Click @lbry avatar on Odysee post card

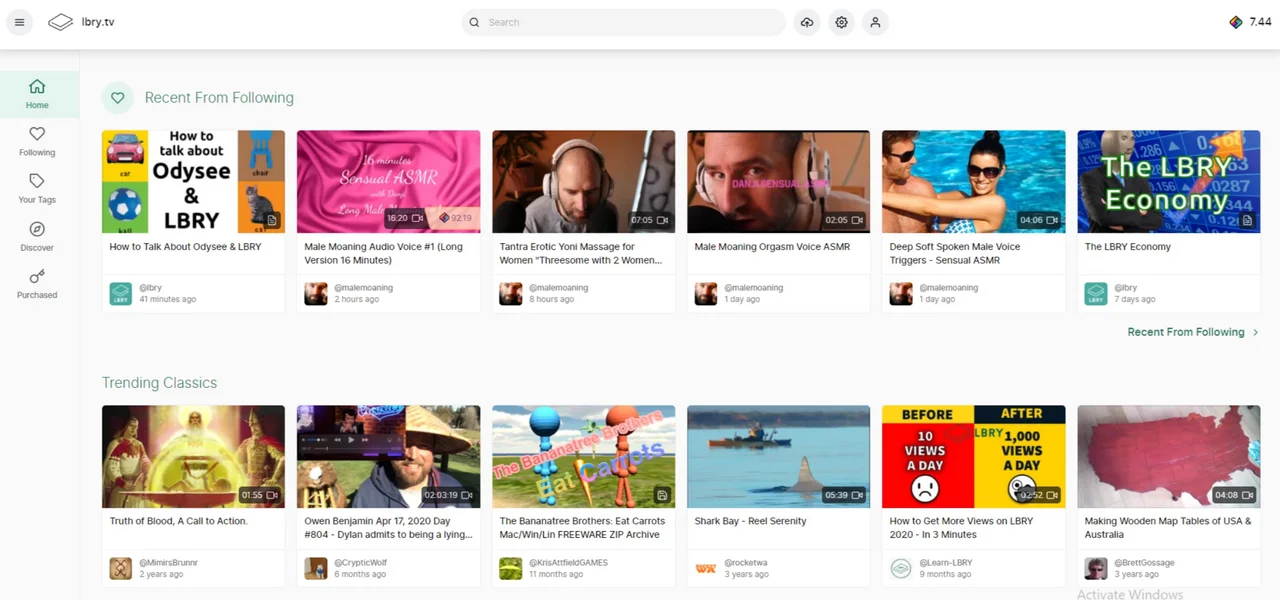tap(120, 294)
